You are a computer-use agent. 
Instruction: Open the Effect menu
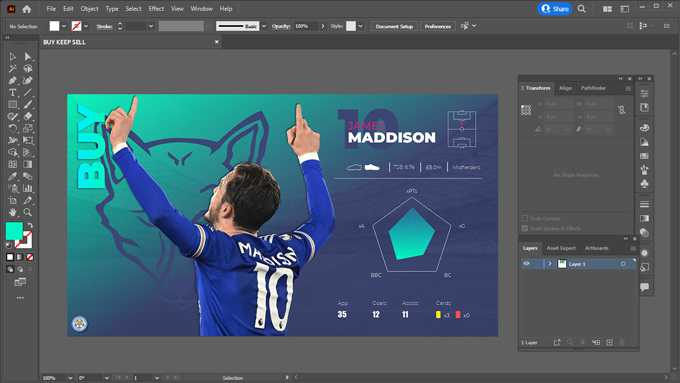pos(156,9)
